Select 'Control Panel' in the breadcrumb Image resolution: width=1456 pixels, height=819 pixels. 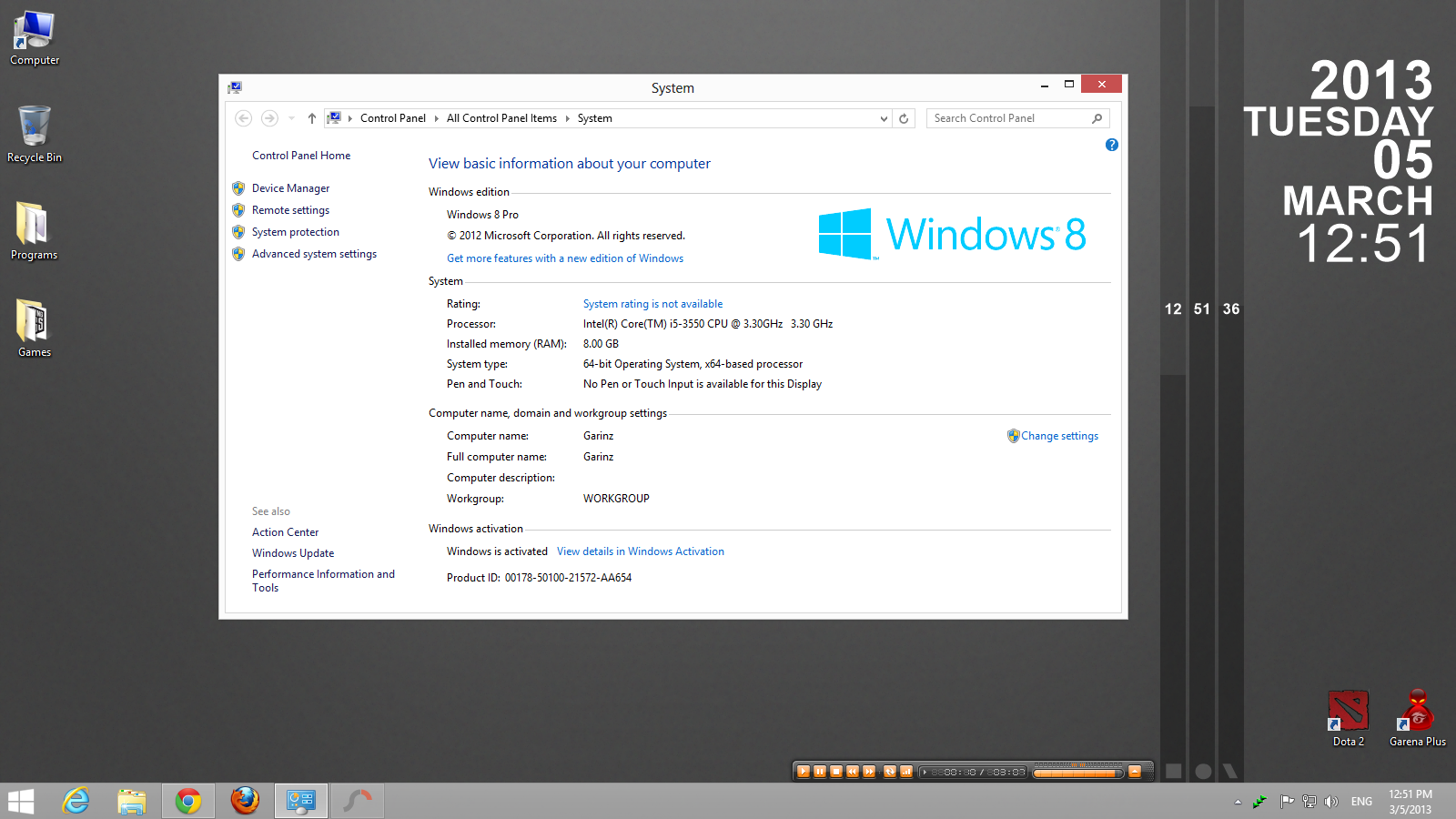[393, 118]
